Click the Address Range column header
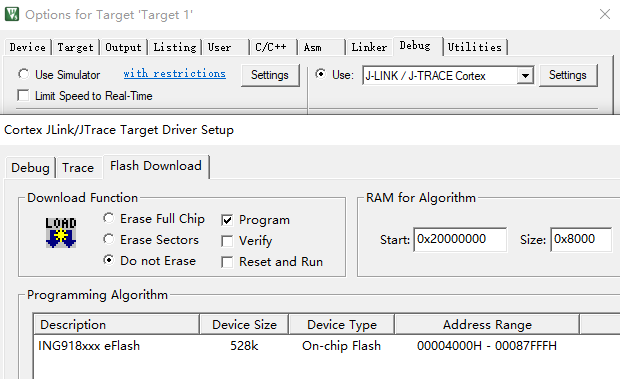620x379 pixels. (x=487, y=324)
